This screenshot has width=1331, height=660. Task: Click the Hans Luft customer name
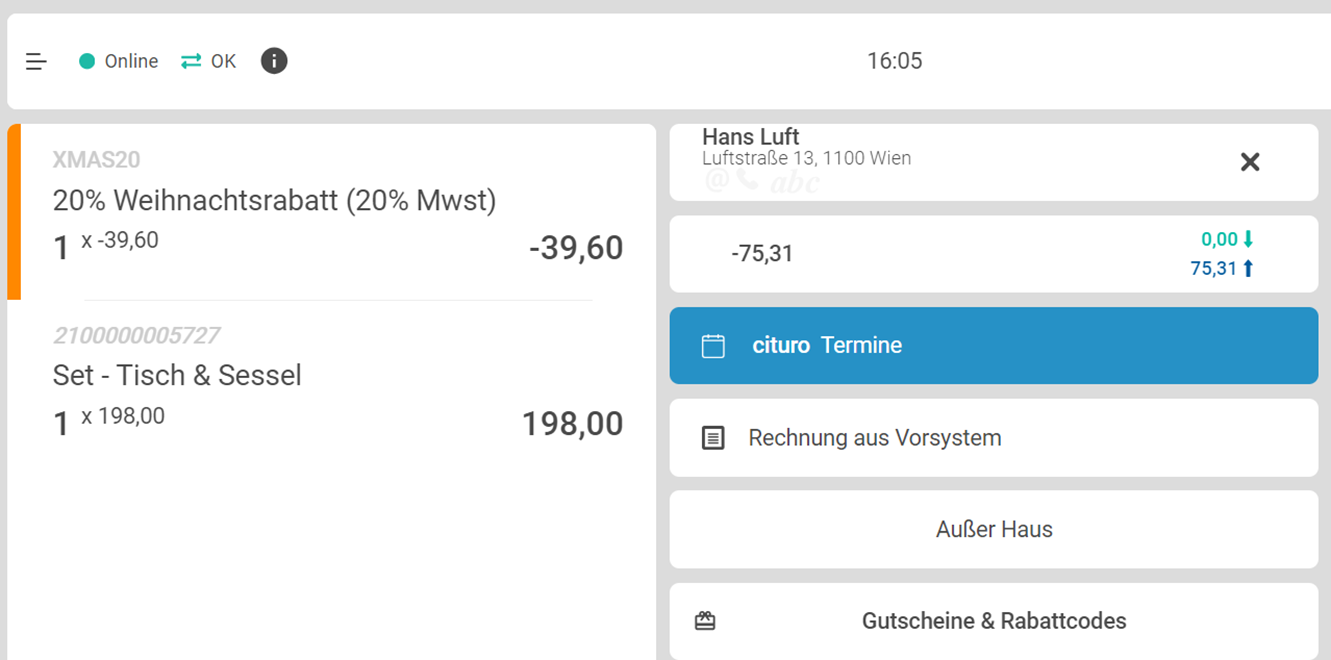751,137
